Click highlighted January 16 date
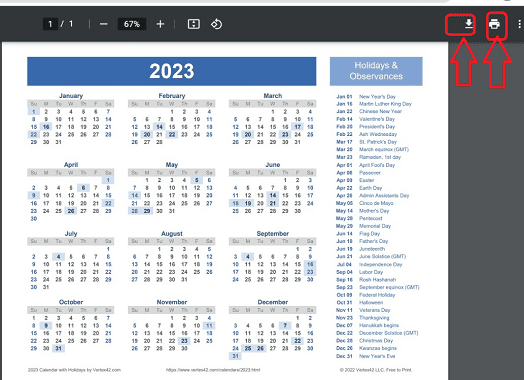 (x=46, y=127)
